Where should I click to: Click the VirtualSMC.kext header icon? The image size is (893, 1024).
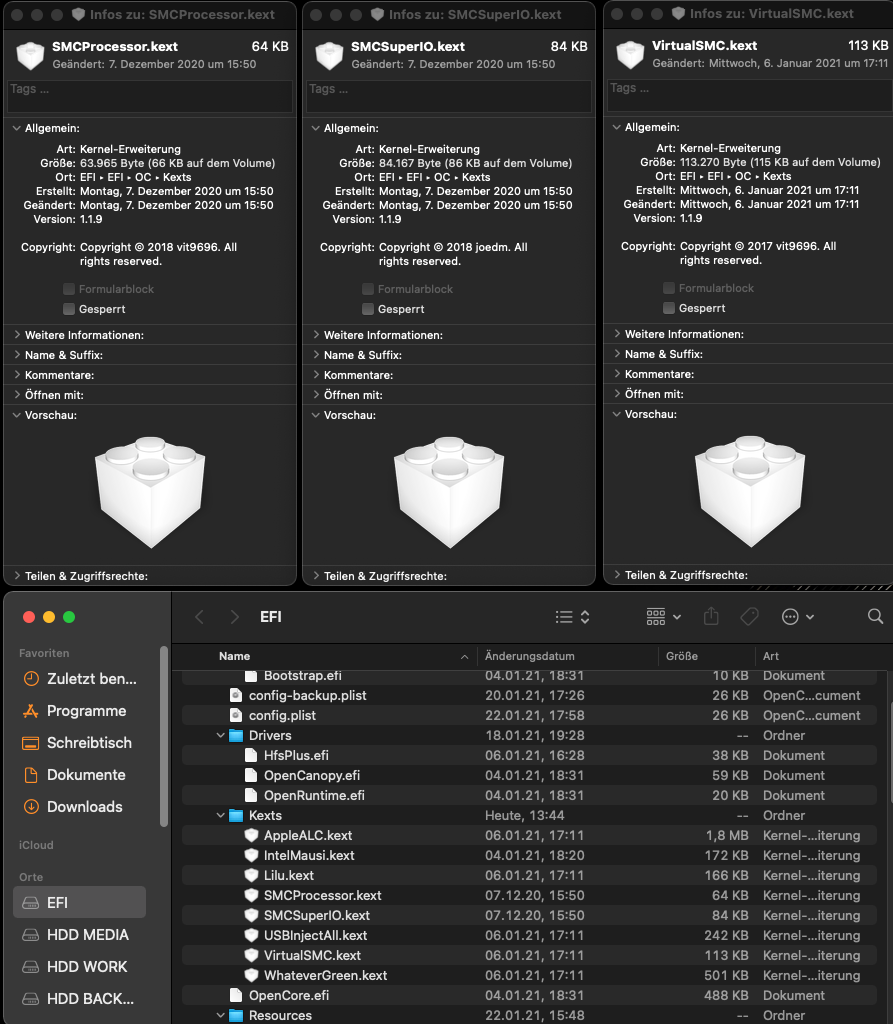pos(630,54)
